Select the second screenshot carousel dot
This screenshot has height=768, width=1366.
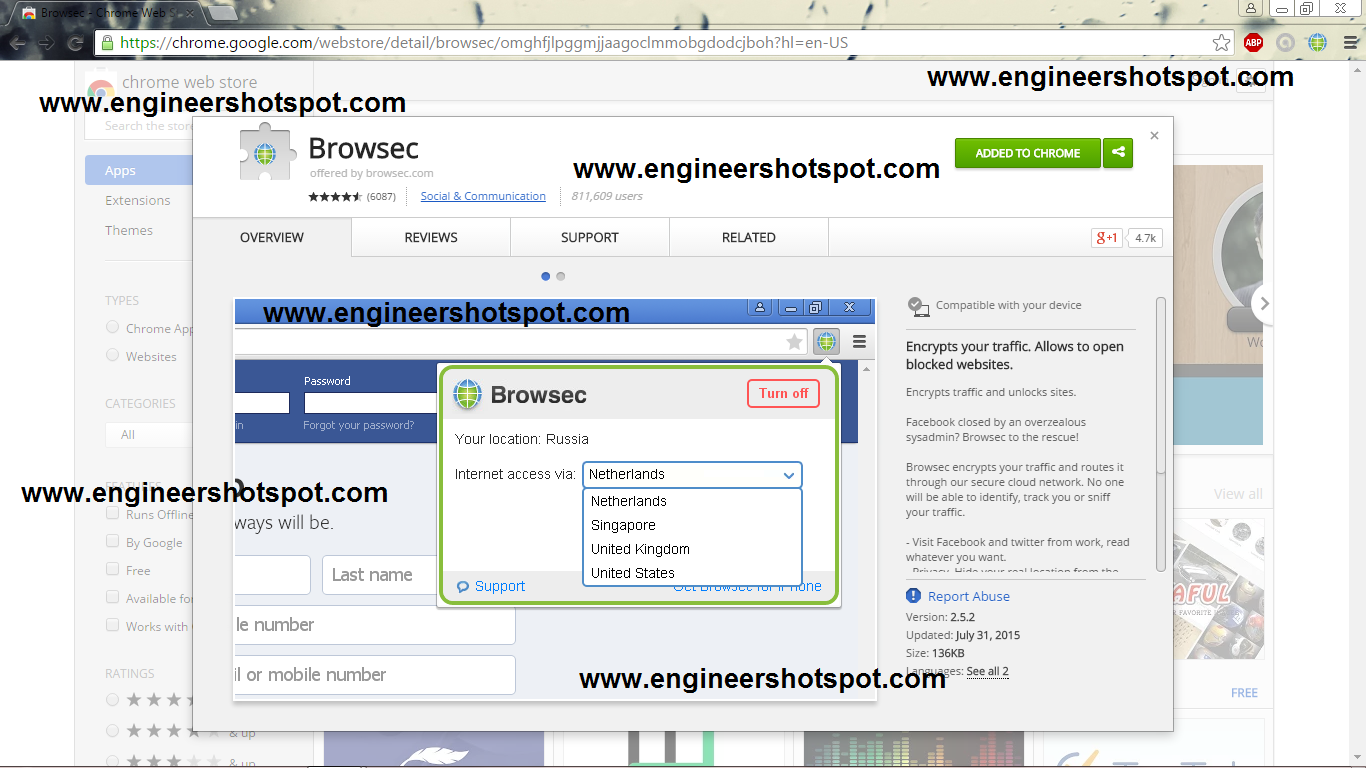pyautogui.click(x=561, y=276)
